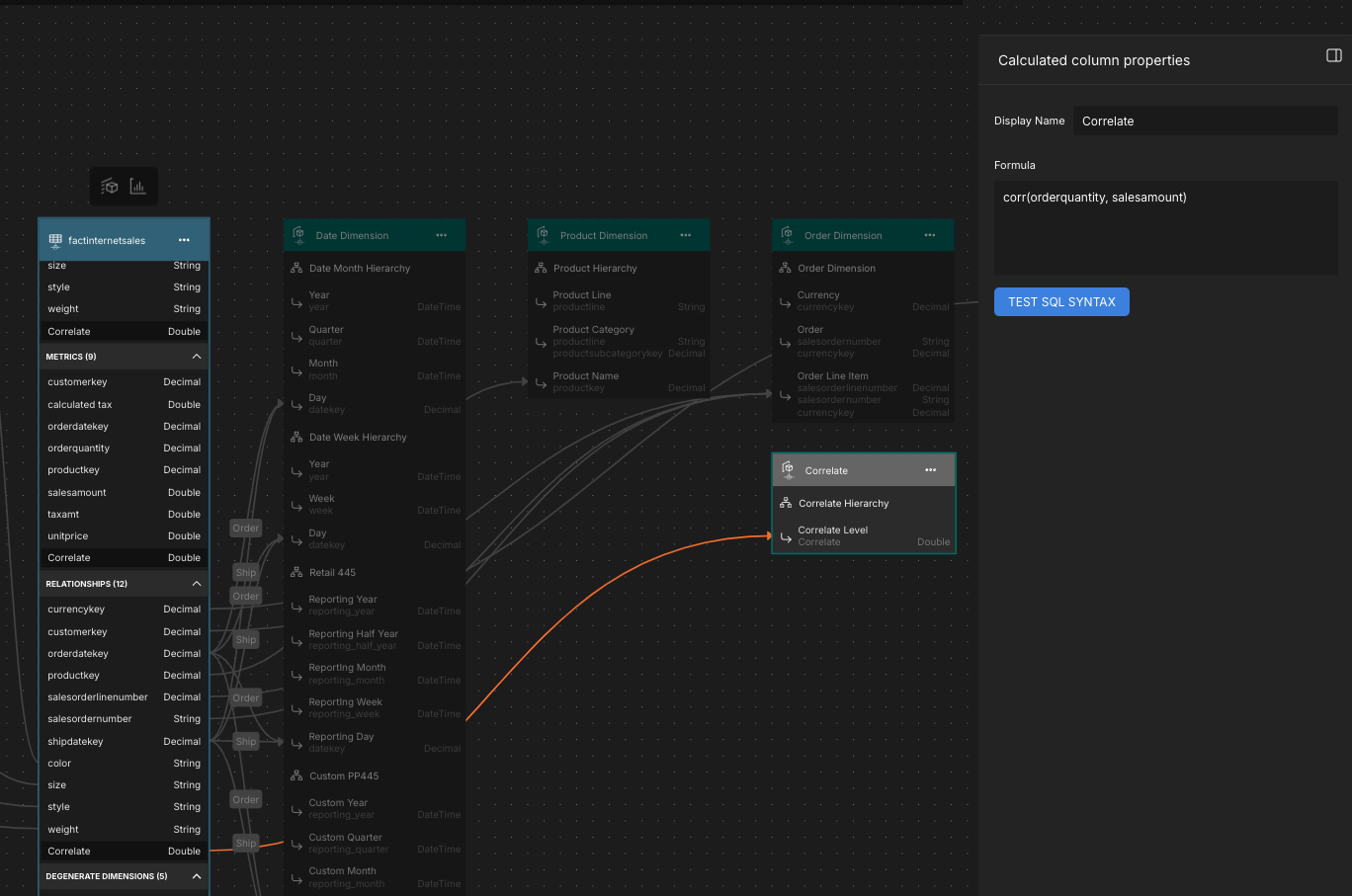1352x896 pixels.
Task: Select the salesamount metric row
Action: pyautogui.click(x=124, y=492)
